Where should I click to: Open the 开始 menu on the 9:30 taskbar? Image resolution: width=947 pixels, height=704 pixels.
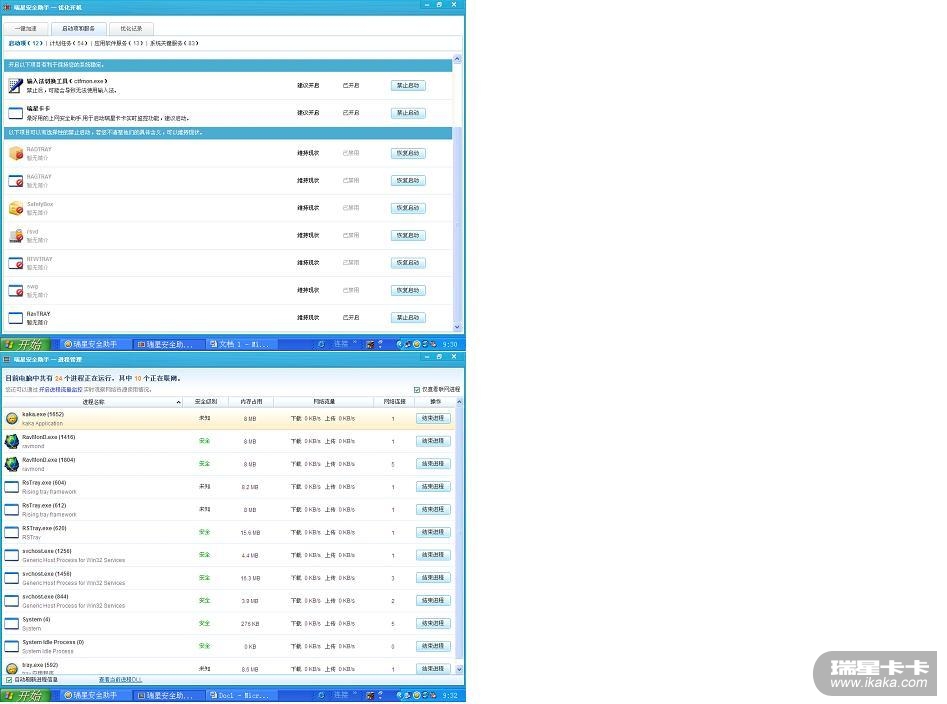(24, 344)
